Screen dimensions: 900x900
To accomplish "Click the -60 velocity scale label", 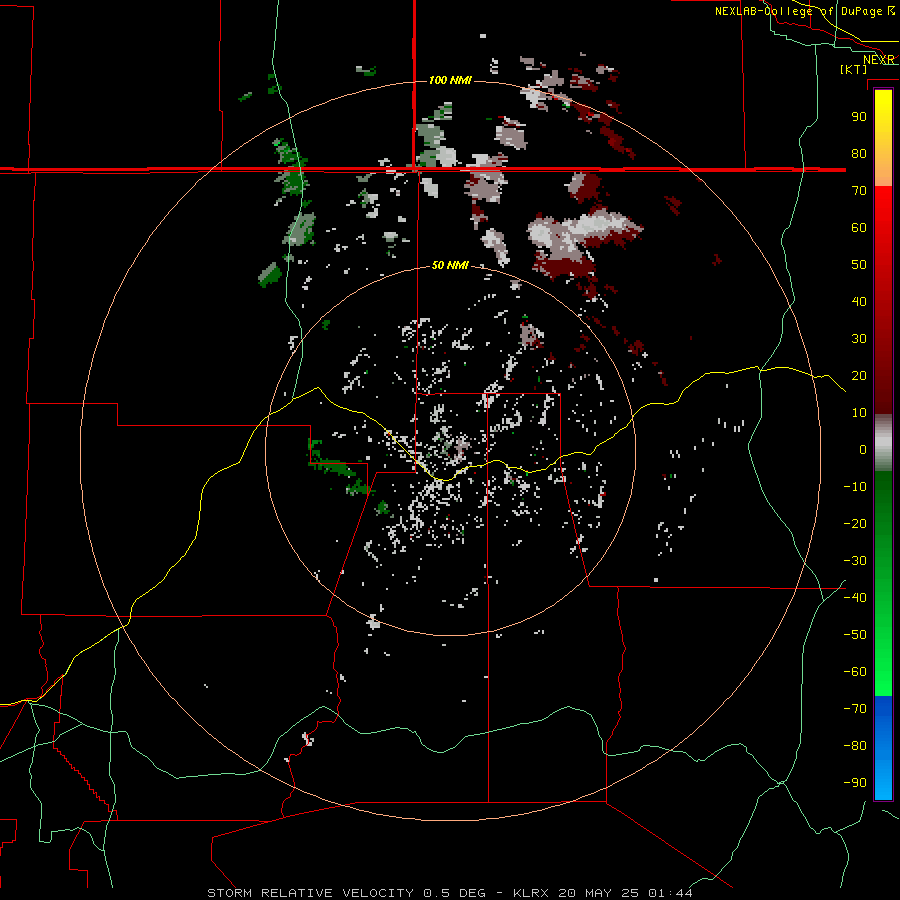I will click(855, 672).
